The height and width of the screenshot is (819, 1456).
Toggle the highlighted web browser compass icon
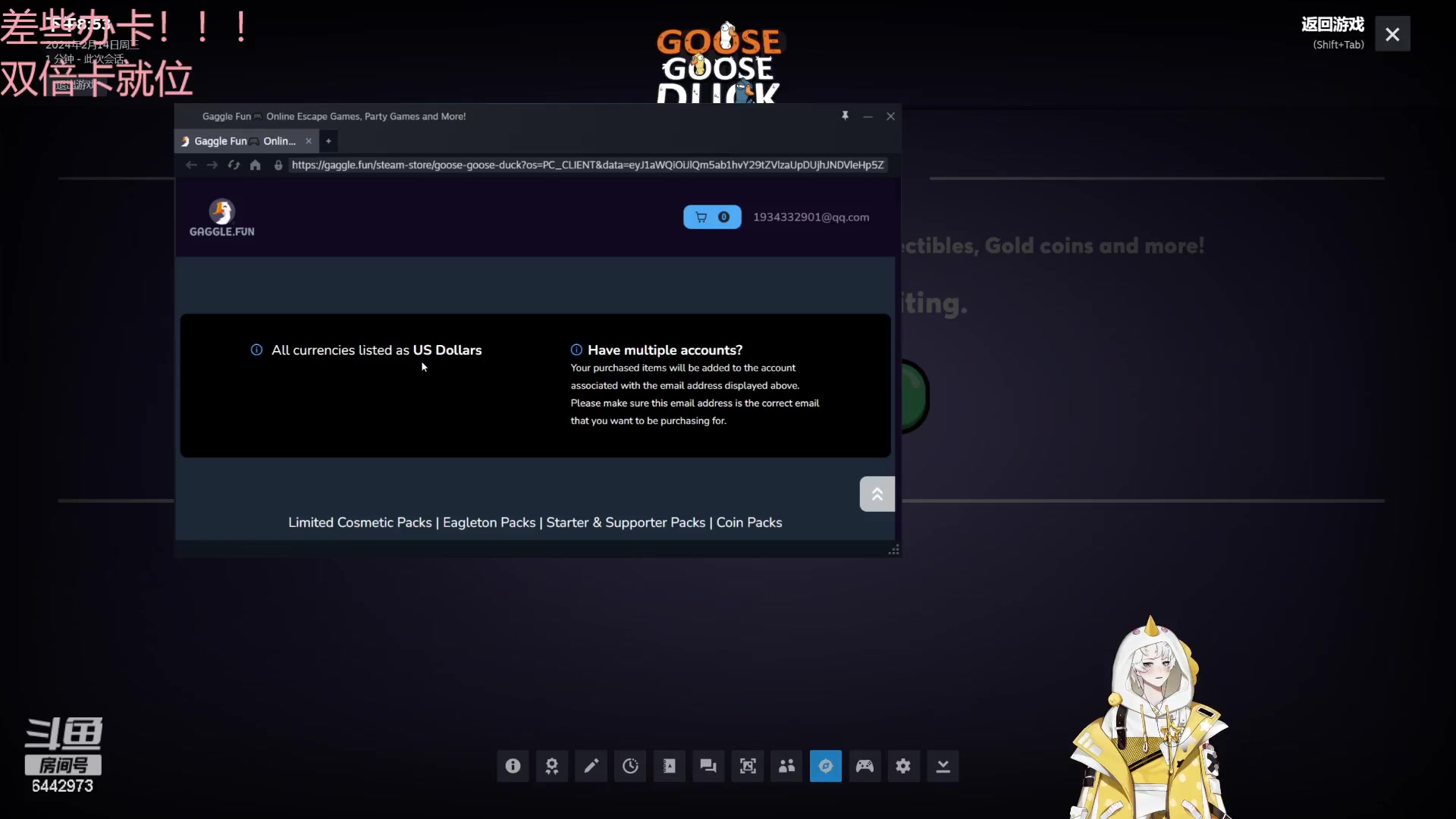click(x=826, y=766)
